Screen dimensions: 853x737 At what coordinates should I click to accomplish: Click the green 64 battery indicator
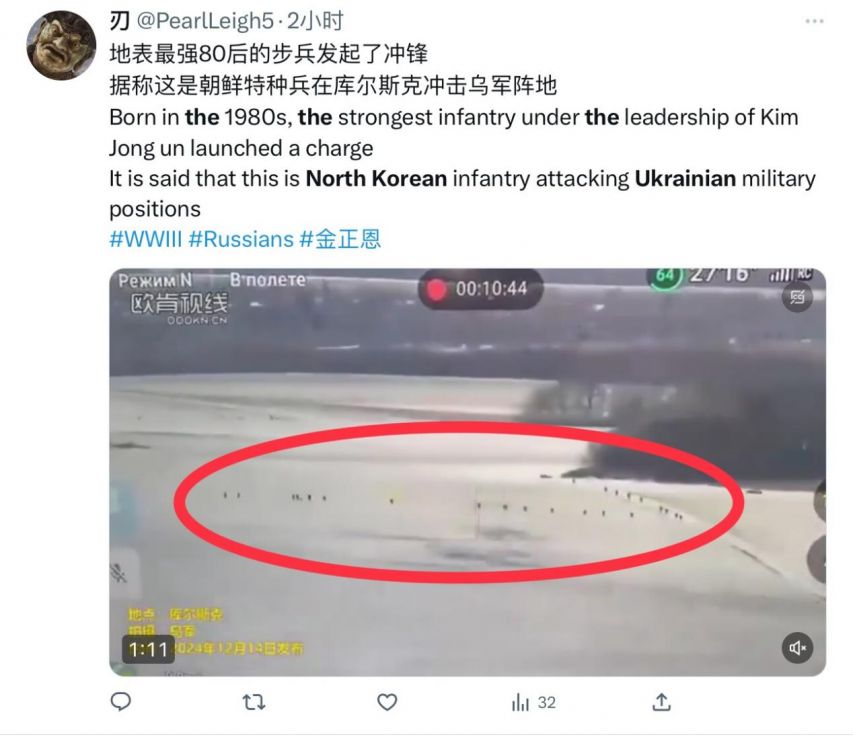(x=664, y=276)
